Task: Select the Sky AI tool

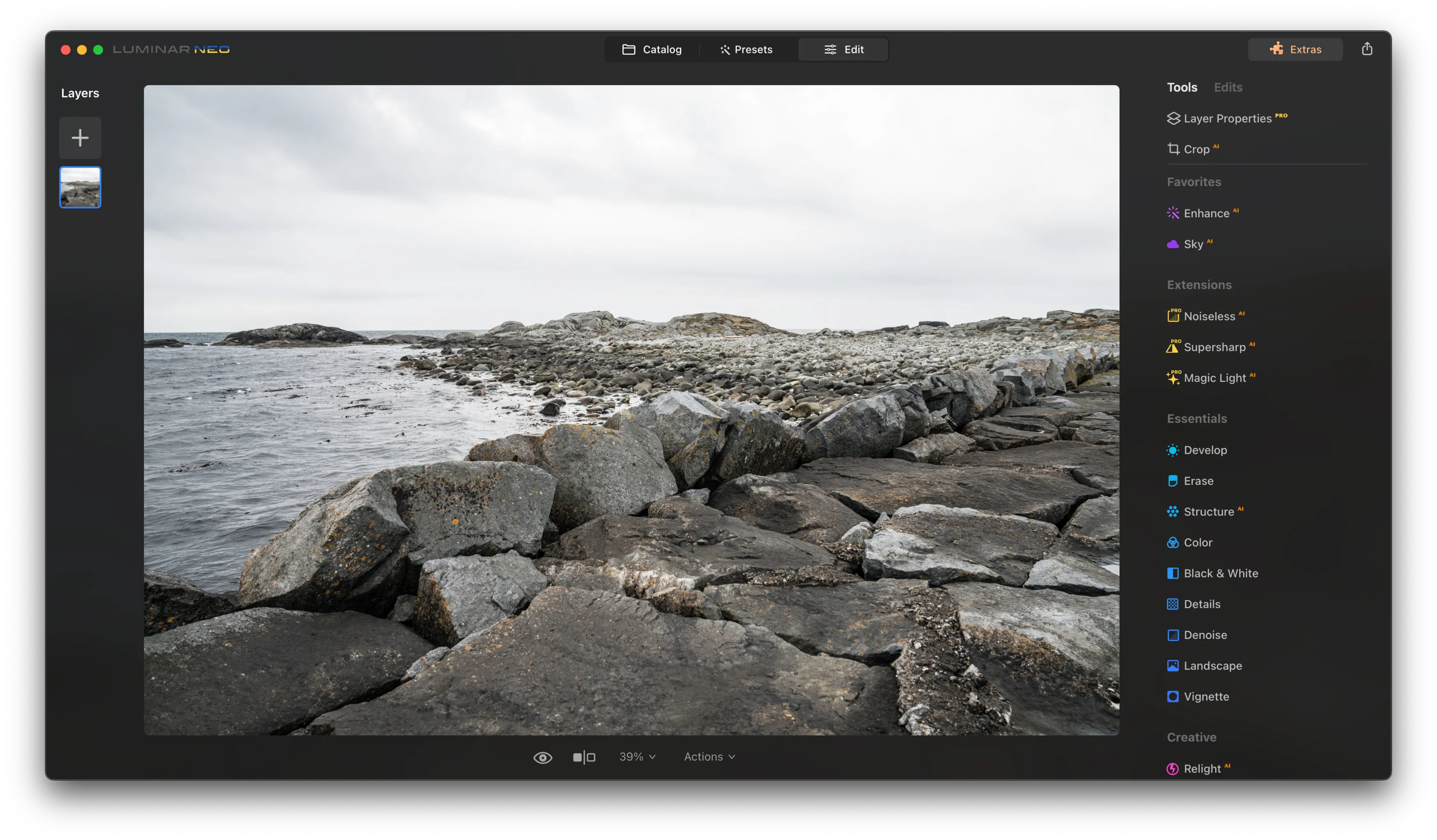Action: coord(1192,244)
